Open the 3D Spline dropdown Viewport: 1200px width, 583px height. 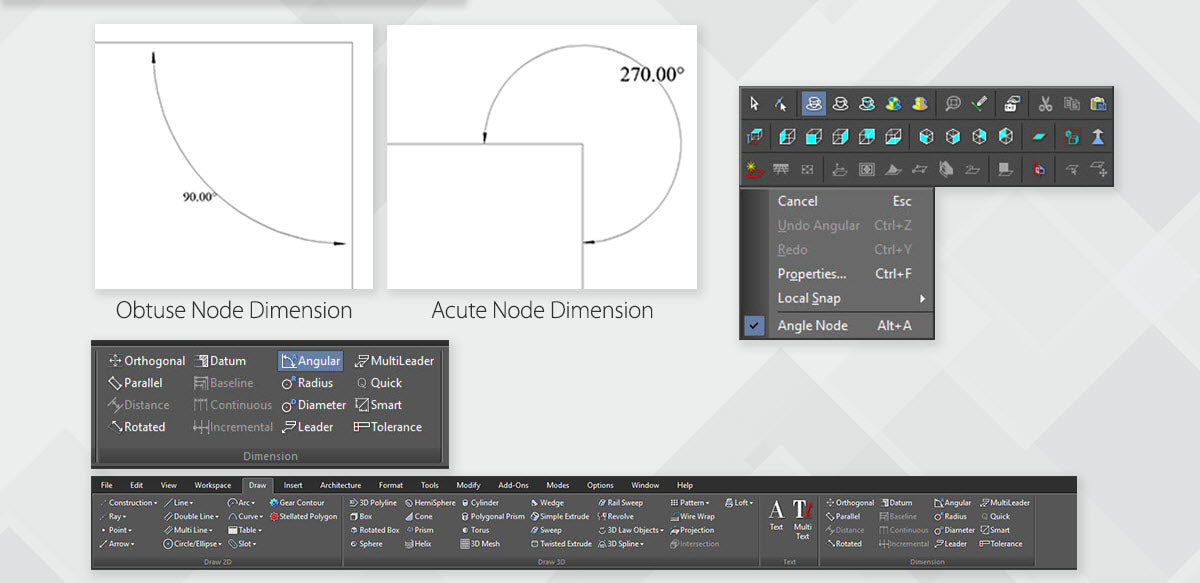pyautogui.click(x=623, y=544)
